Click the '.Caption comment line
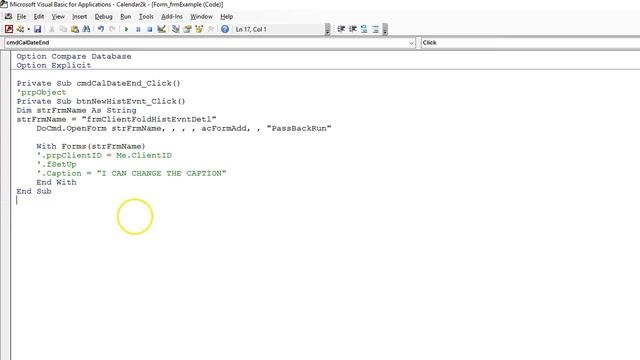 131,173
